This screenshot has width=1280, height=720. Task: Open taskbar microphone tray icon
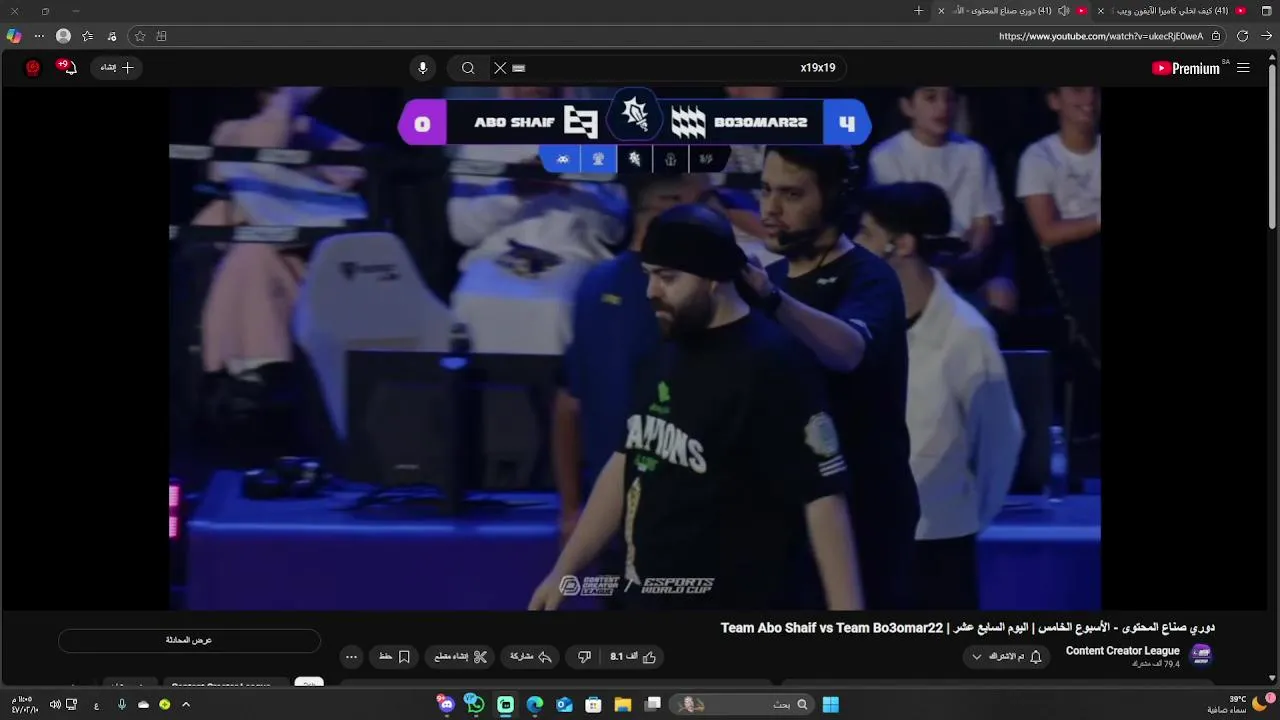click(x=122, y=705)
